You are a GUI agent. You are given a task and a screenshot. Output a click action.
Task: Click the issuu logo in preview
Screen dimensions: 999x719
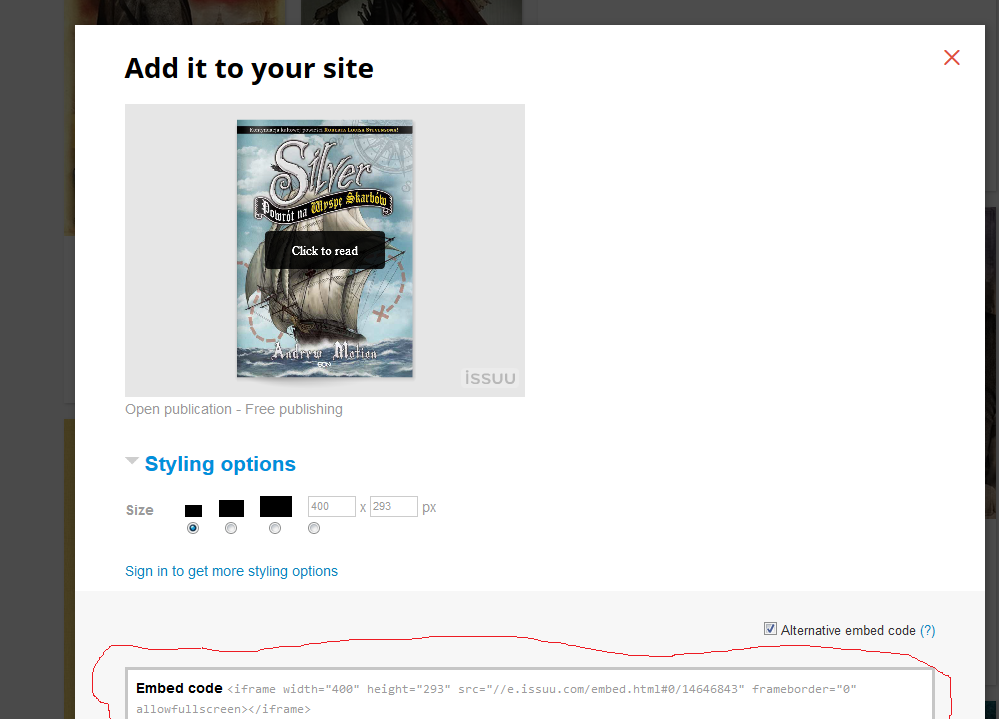[489, 378]
